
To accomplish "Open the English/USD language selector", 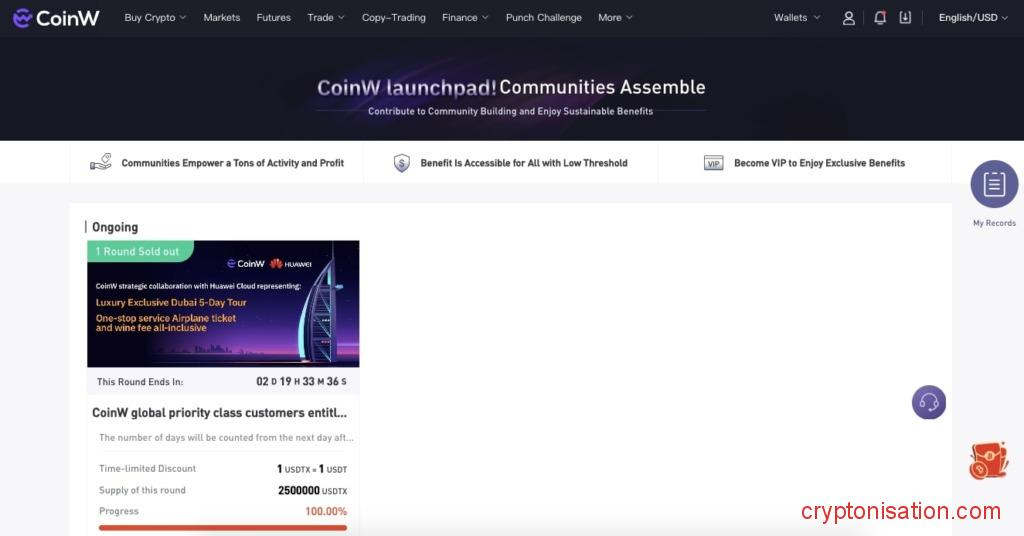I will pos(973,18).
